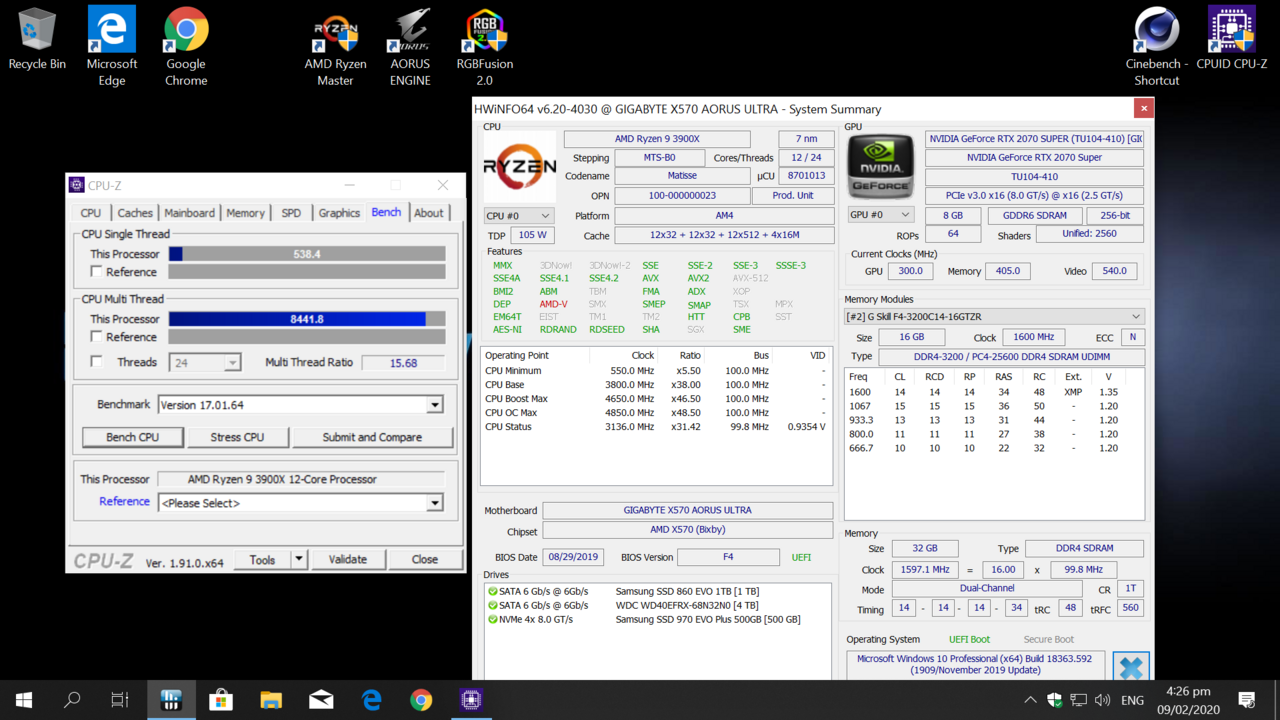Enable single thread Reference checkbox
The image size is (1280, 720).
tap(97, 272)
